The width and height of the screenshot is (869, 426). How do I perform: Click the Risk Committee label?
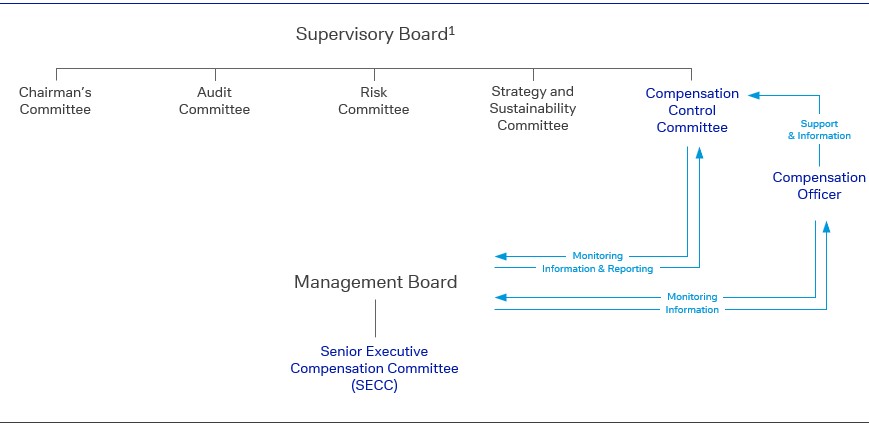click(373, 101)
